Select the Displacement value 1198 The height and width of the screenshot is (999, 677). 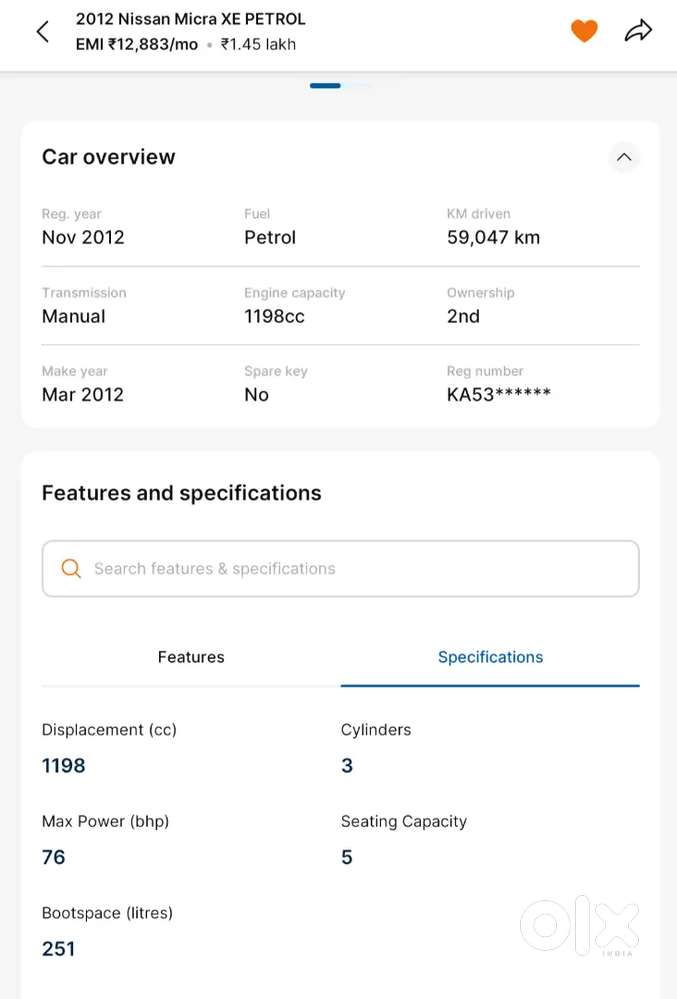coord(63,766)
